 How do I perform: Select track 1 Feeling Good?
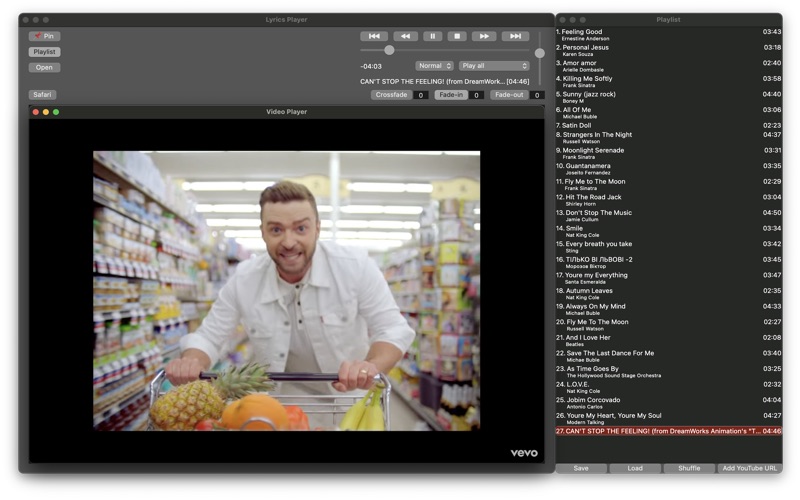click(x=668, y=35)
